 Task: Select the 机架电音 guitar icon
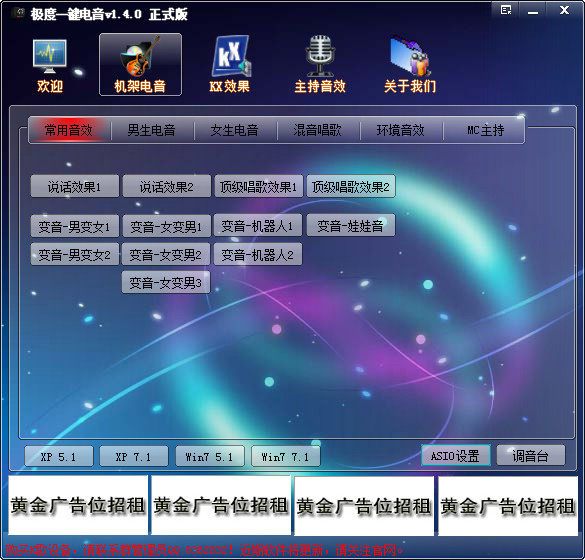point(140,65)
